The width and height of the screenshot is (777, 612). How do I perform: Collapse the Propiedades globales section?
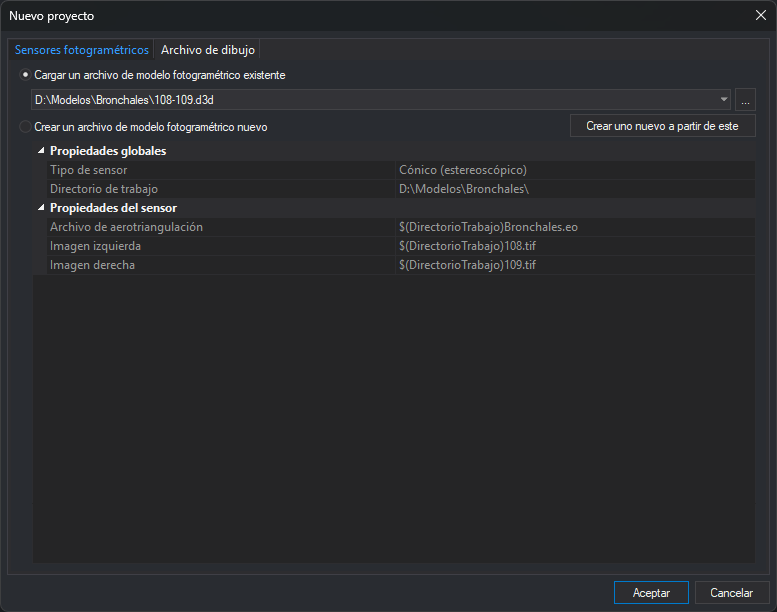[x=41, y=151]
